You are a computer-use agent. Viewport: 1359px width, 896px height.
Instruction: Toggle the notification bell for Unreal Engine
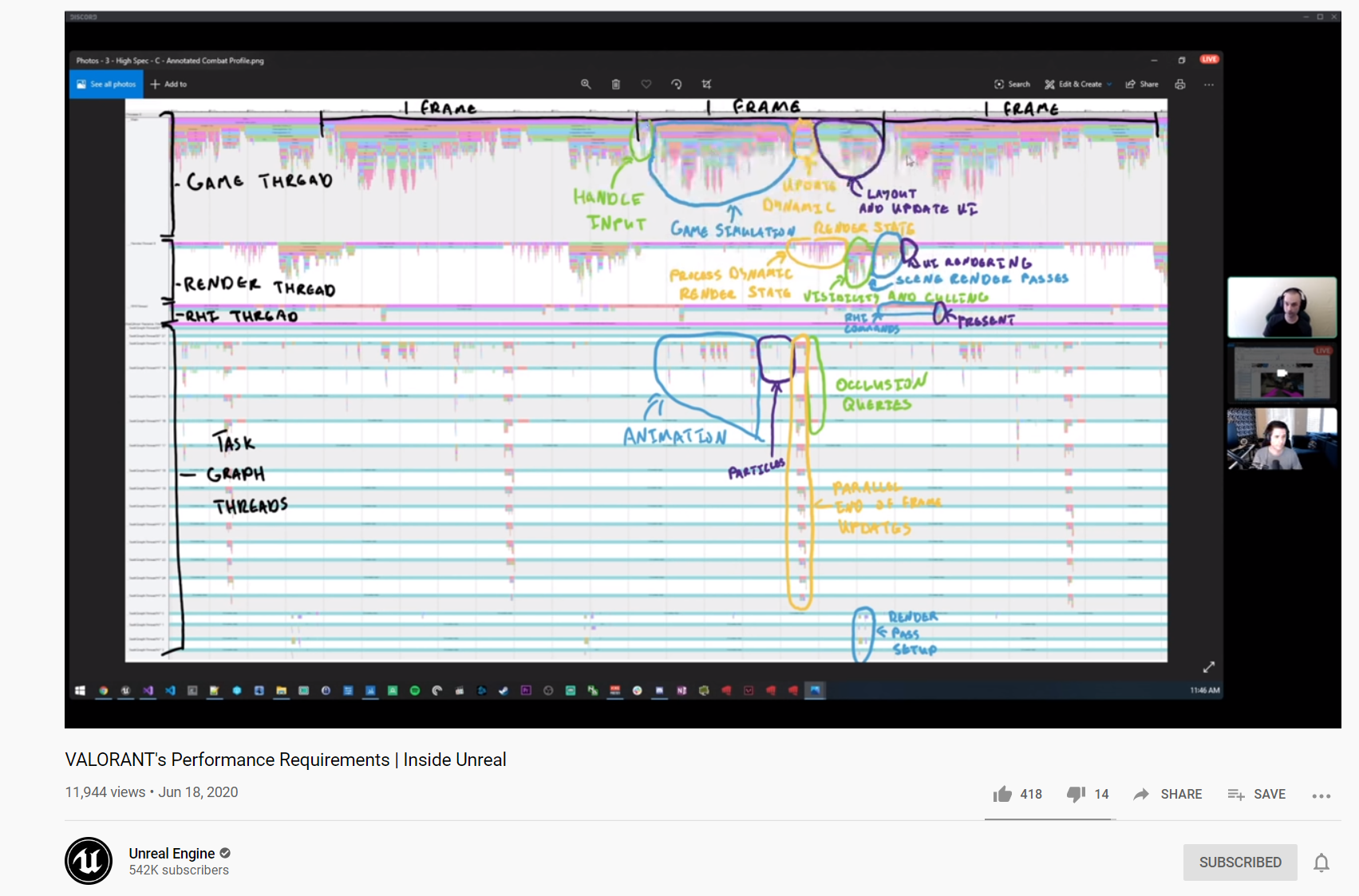(1321, 862)
